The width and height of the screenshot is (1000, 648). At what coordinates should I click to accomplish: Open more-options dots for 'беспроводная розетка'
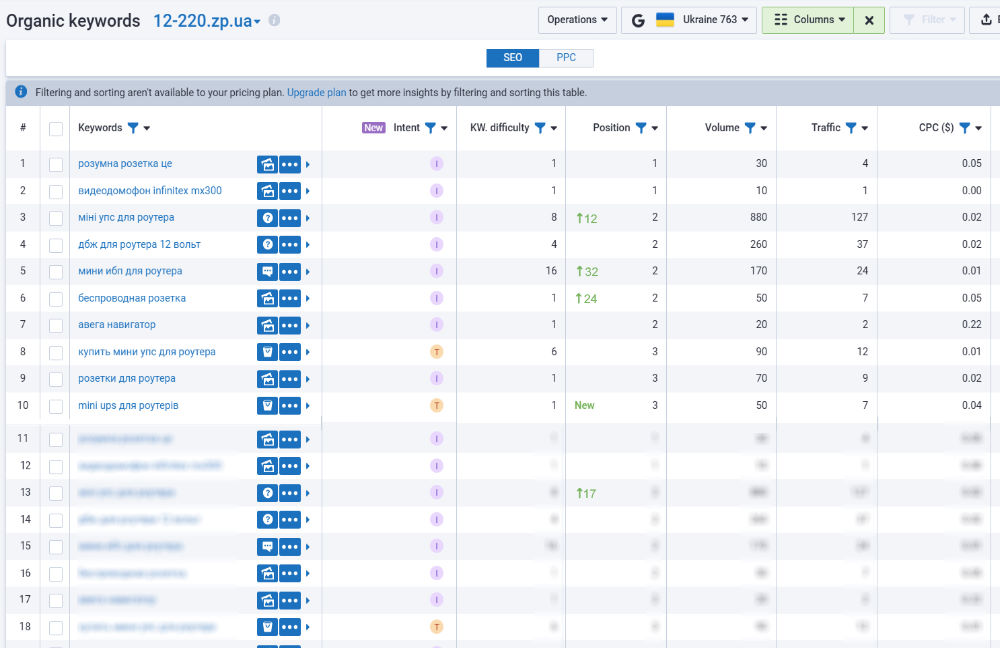290,298
